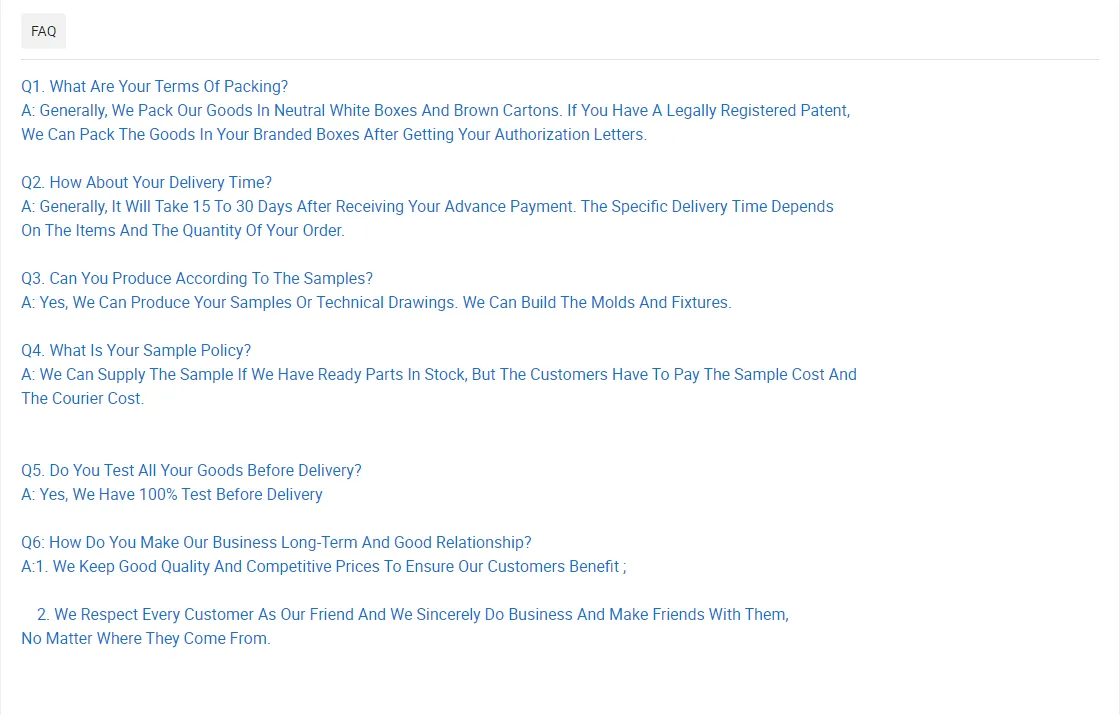This screenshot has height=715, width=1120.
Task: Click the line about branded boxes authorization letters
Action: click(x=334, y=134)
